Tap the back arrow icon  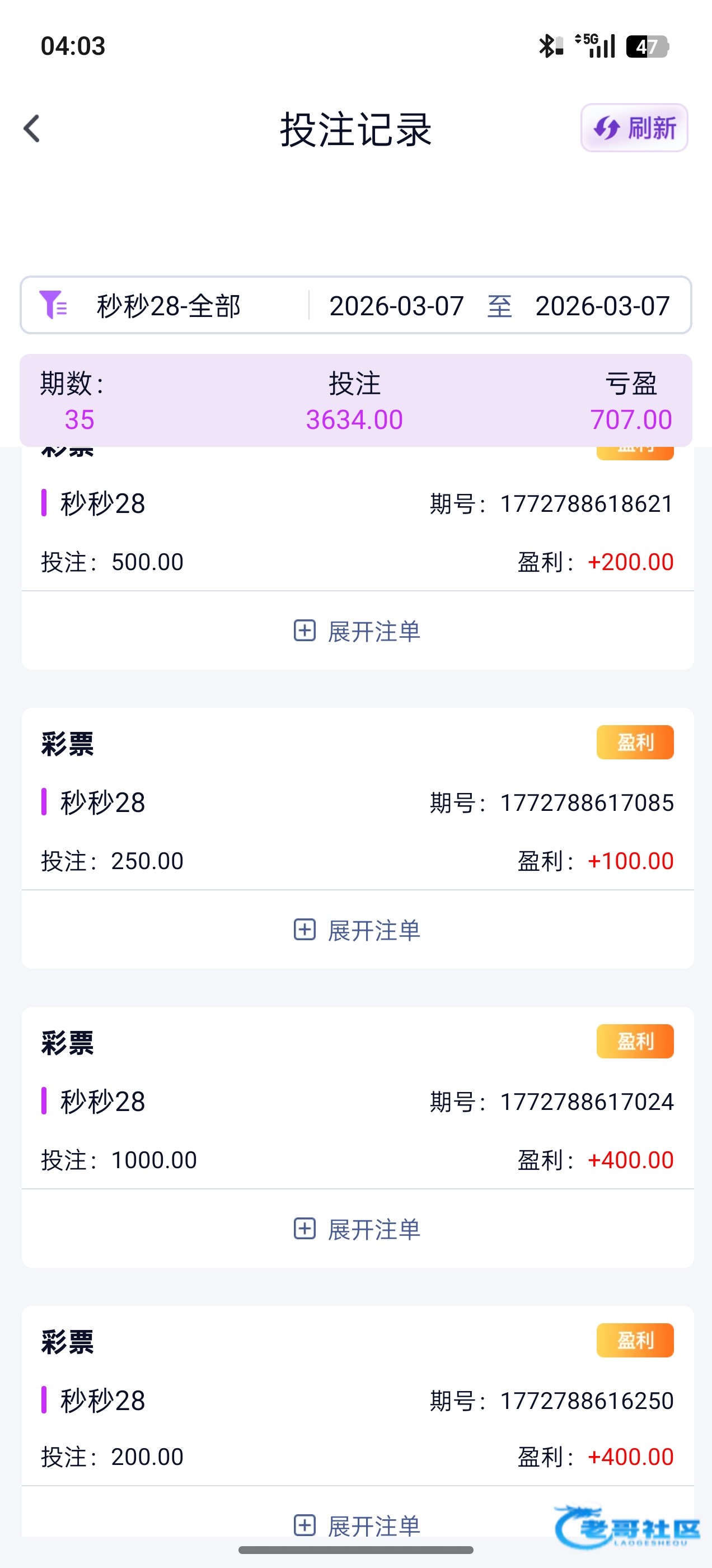32,128
